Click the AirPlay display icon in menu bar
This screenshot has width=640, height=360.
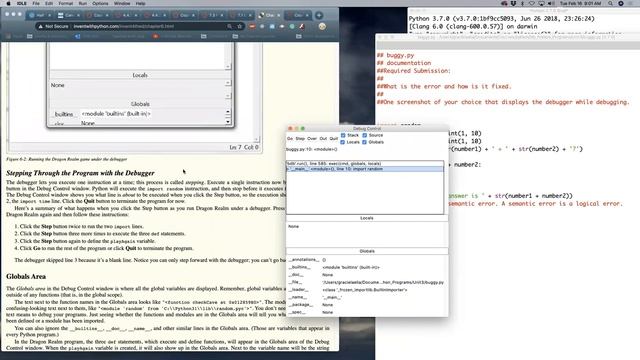[x=541, y=3]
